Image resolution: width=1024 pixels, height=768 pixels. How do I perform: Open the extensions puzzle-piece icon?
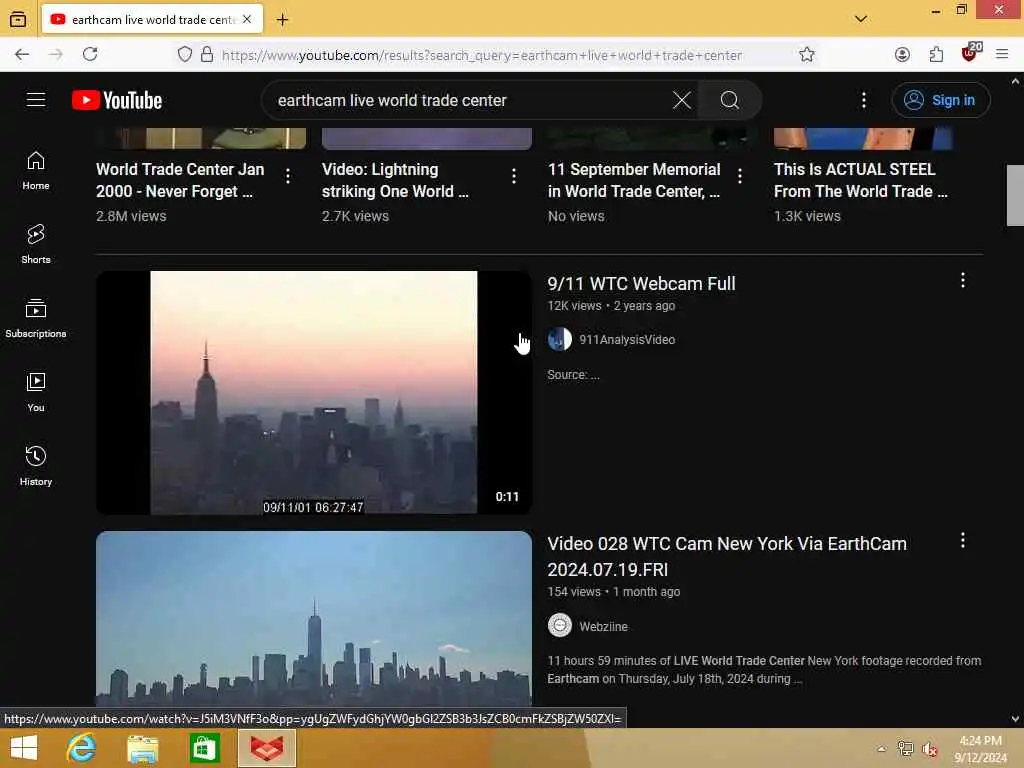pos(936,54)
